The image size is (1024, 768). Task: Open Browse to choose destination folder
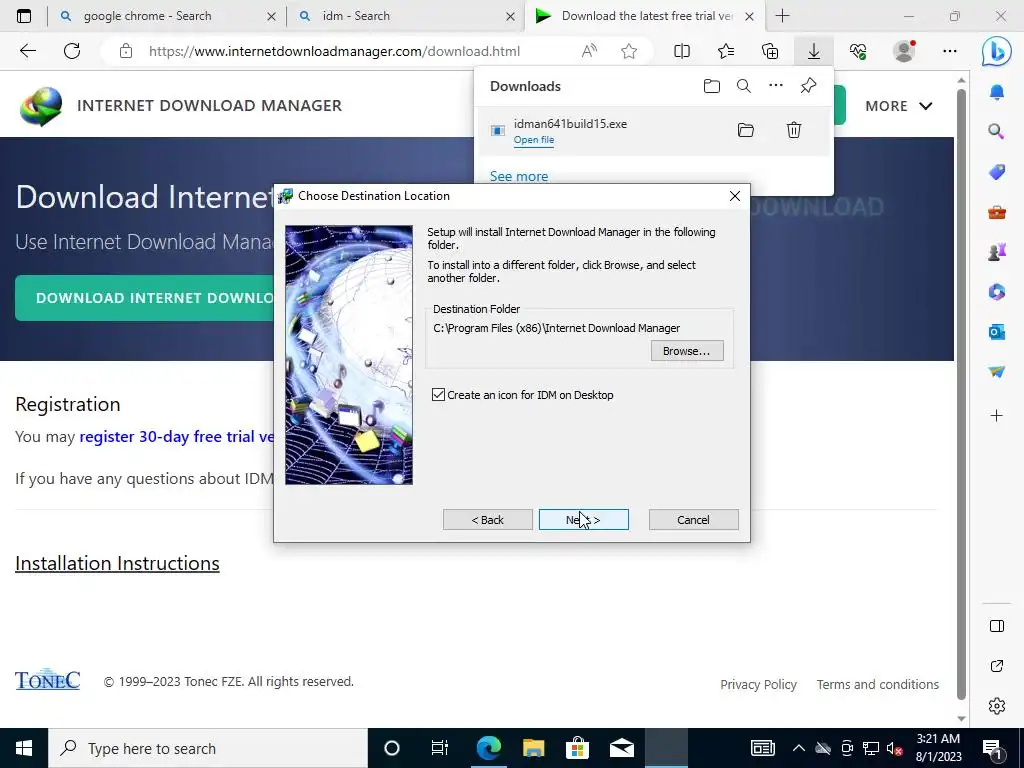[686, 351]
